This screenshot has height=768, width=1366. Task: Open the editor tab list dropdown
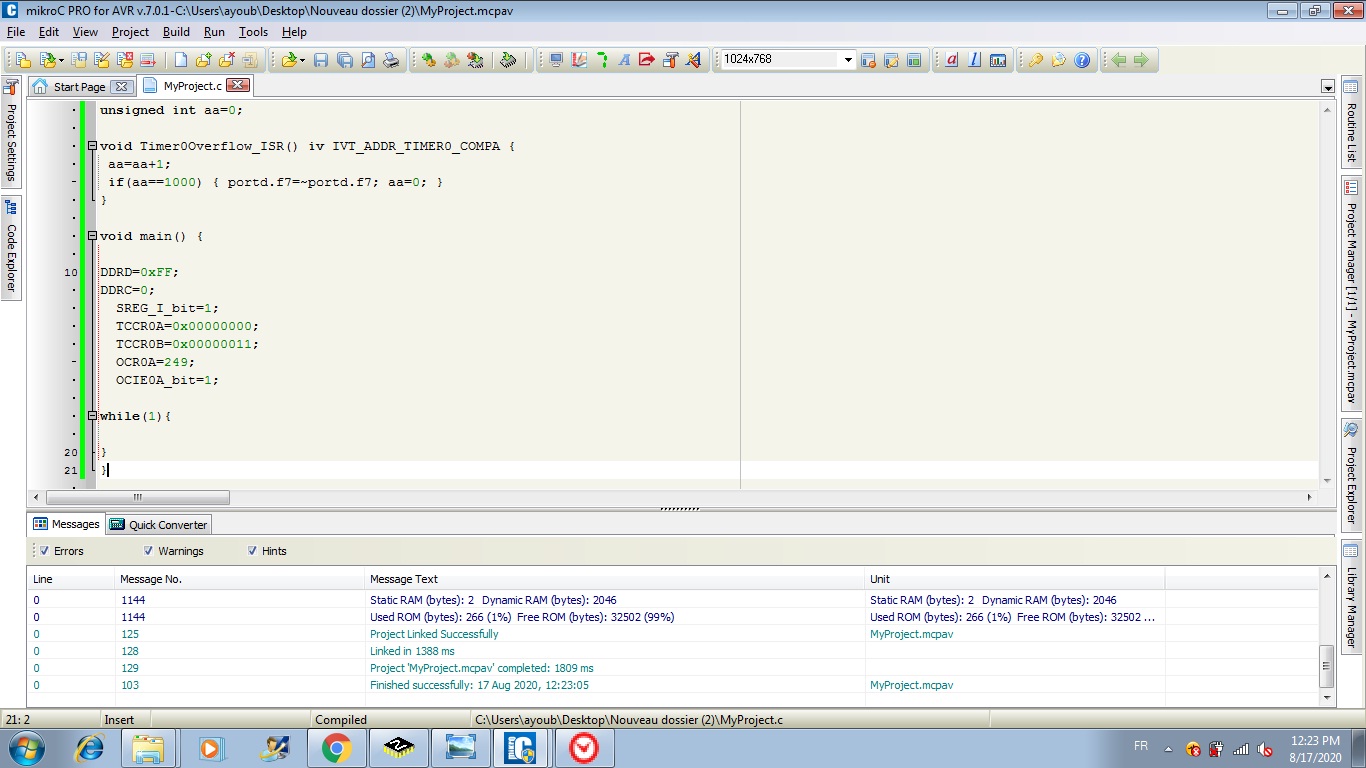[x=1328, y=87]
